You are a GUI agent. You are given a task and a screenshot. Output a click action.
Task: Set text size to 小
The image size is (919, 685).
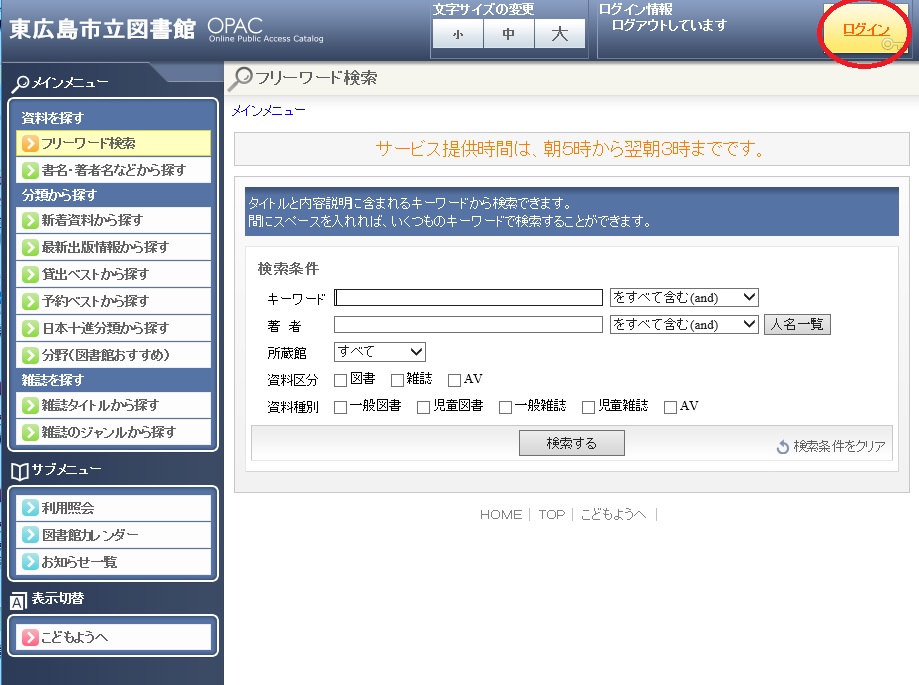pos(458,34)
